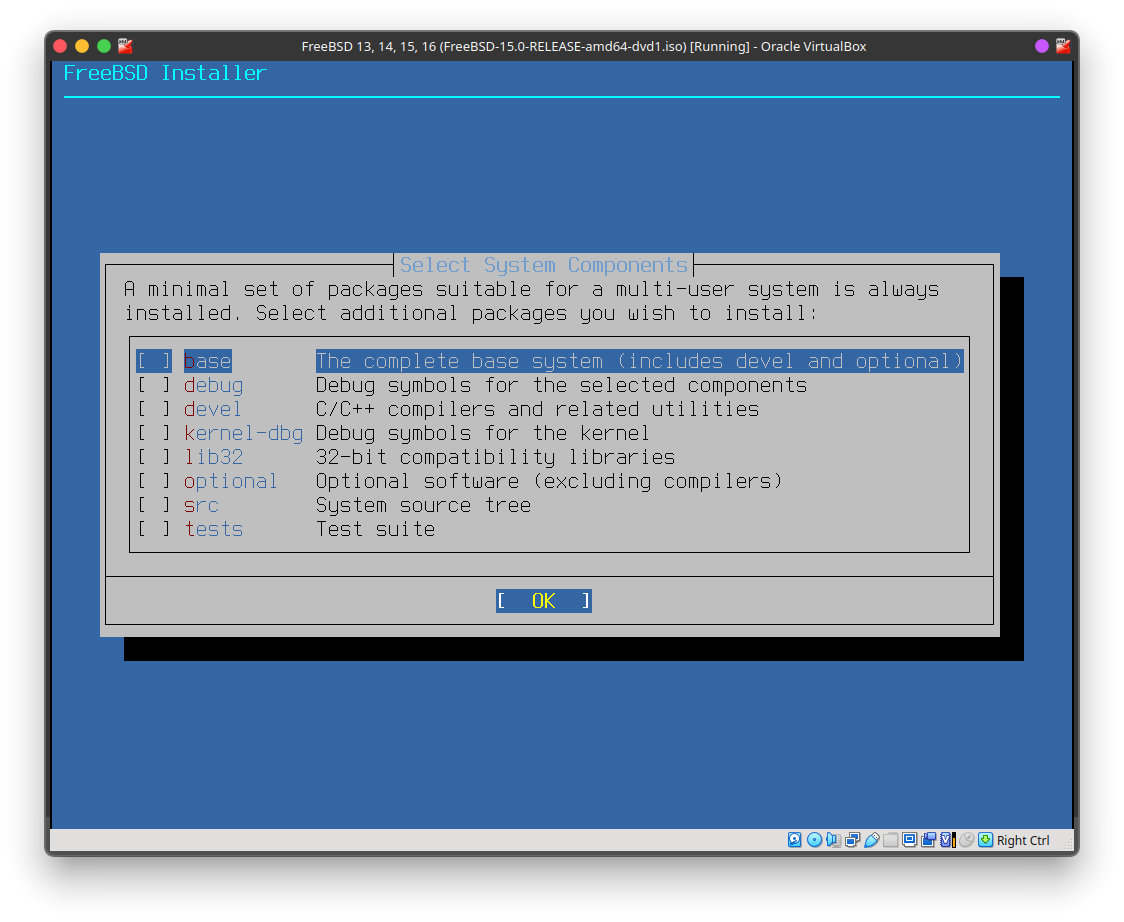Select the src System source tree entry
The image size is (1124, 922).
pyautogui.click(x=201, y=505)
